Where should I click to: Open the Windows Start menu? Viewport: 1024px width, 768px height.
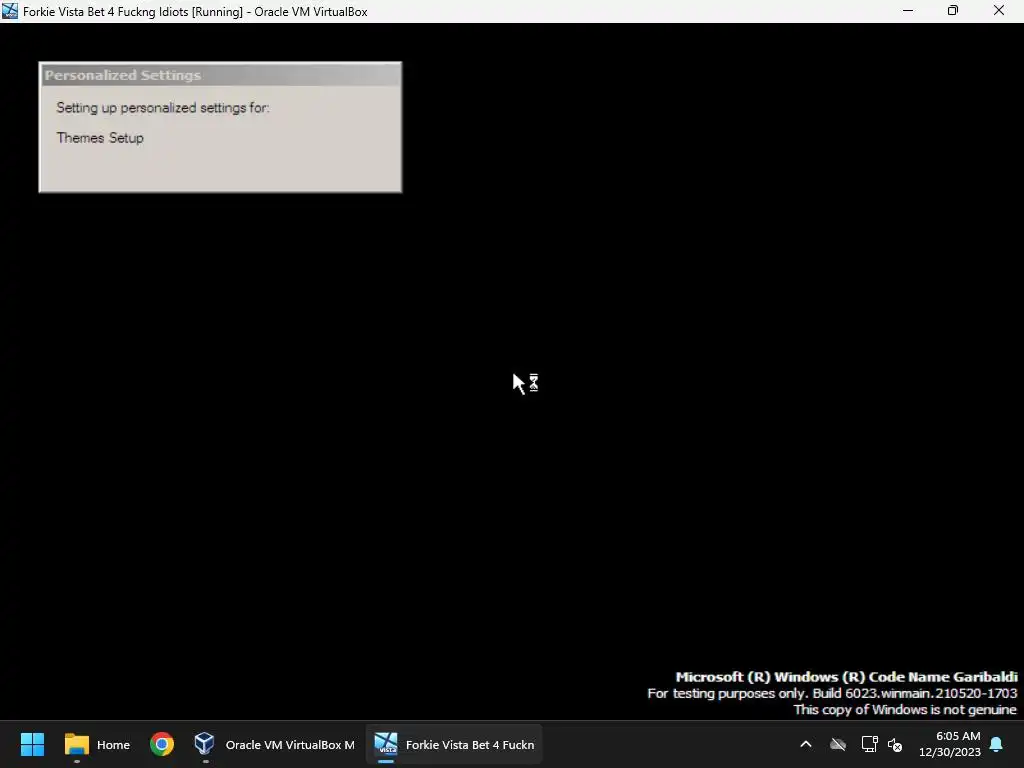coord(32,744)
